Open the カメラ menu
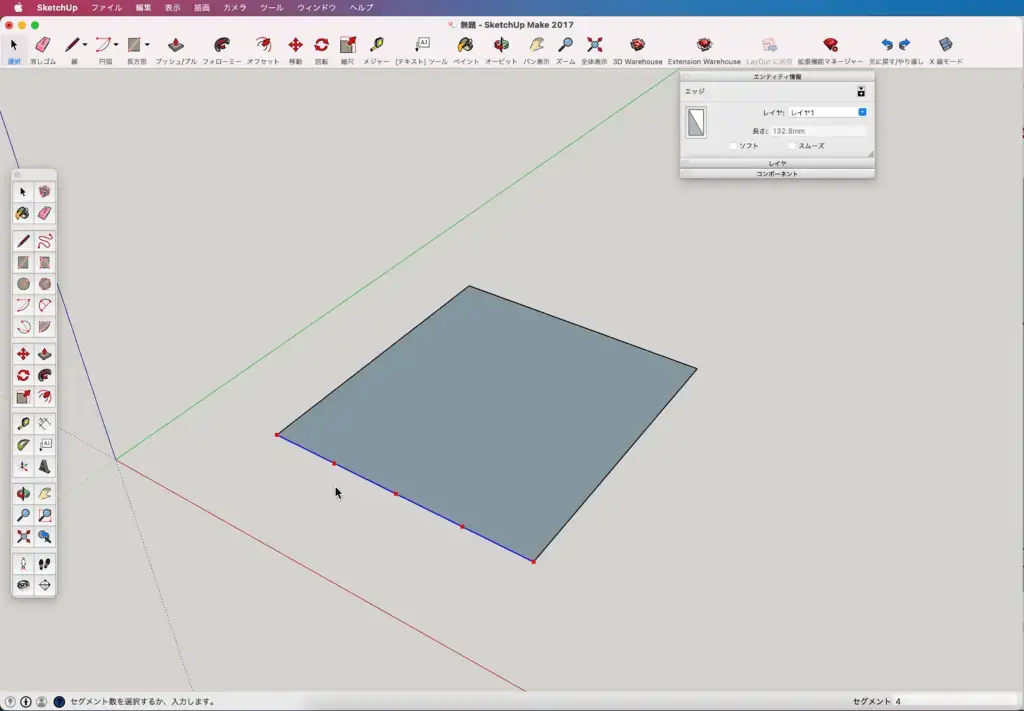Viewport: 1024px width, 711px height. click(x=234, y=8)
